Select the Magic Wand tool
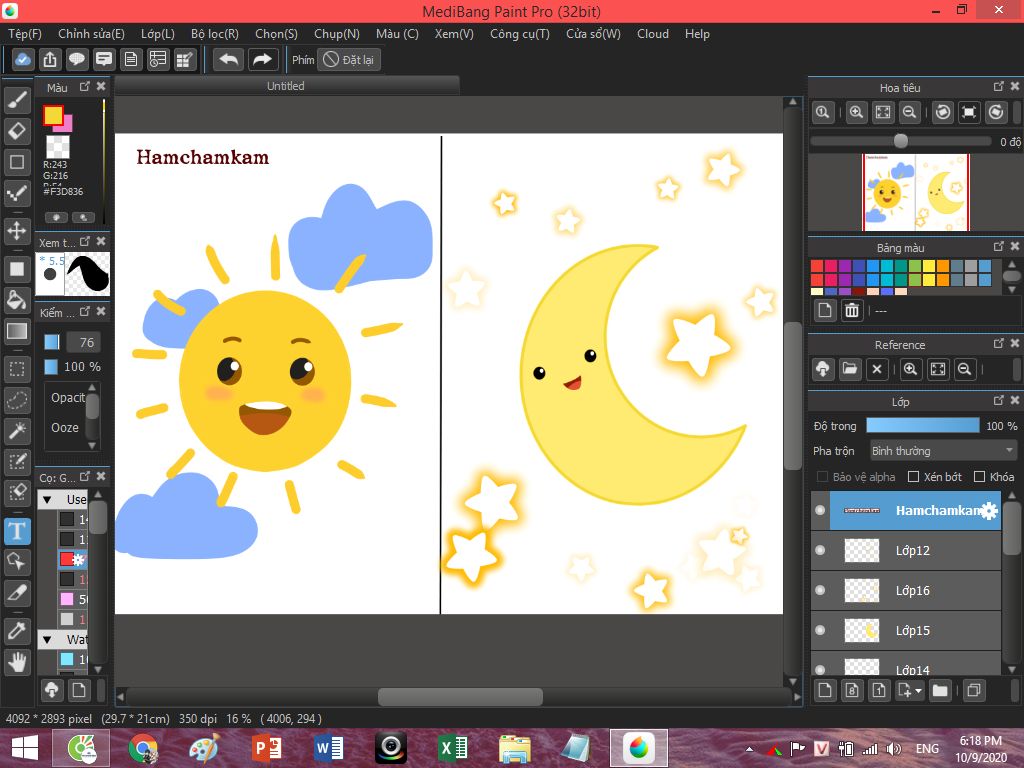This screenshot has width=1024, height=768. 17,430
